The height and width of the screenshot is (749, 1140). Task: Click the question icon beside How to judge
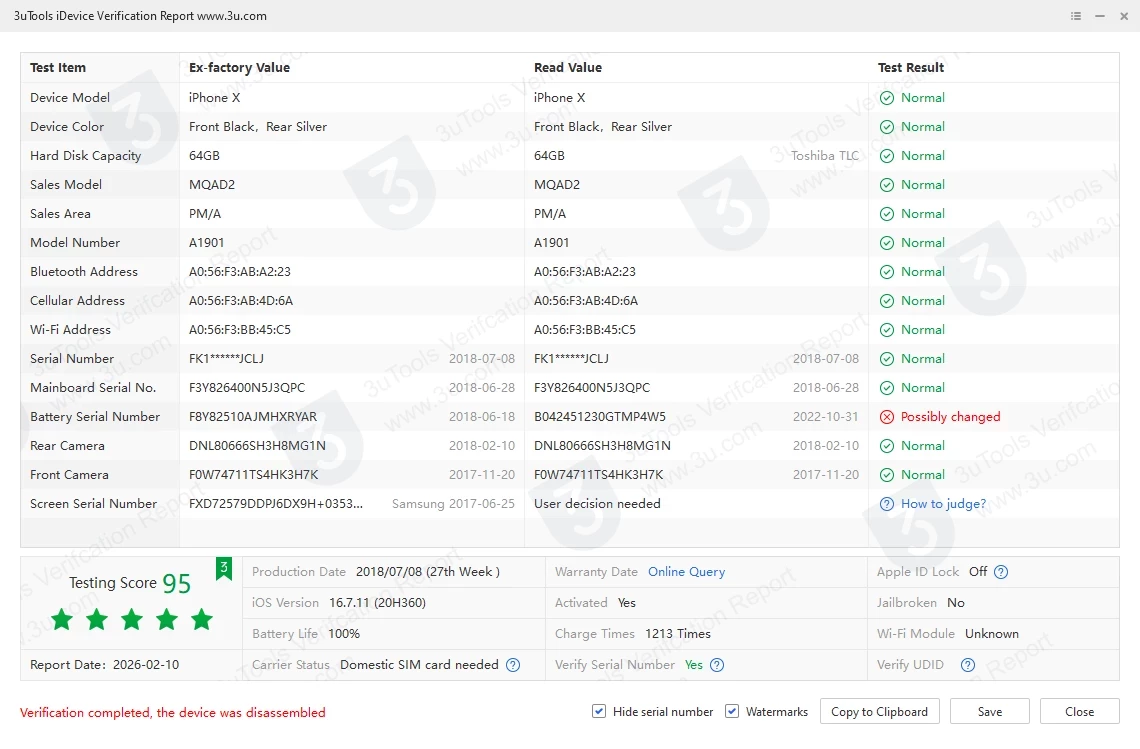click(x=887, y=504)
